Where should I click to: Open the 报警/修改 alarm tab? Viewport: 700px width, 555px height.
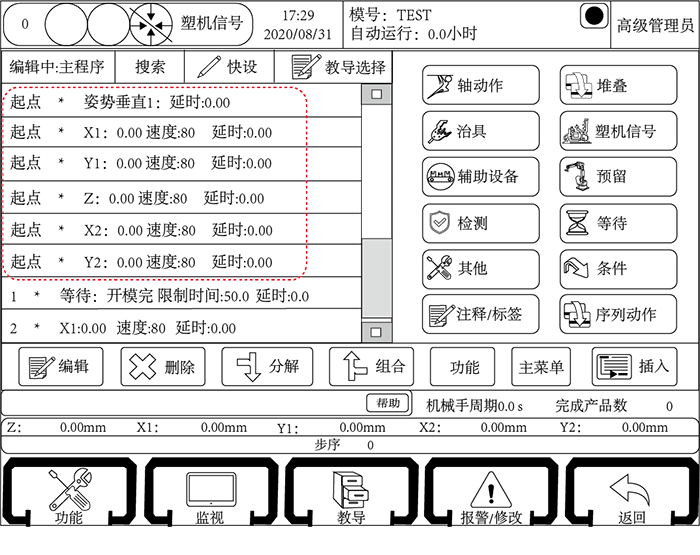click(490, 497)
